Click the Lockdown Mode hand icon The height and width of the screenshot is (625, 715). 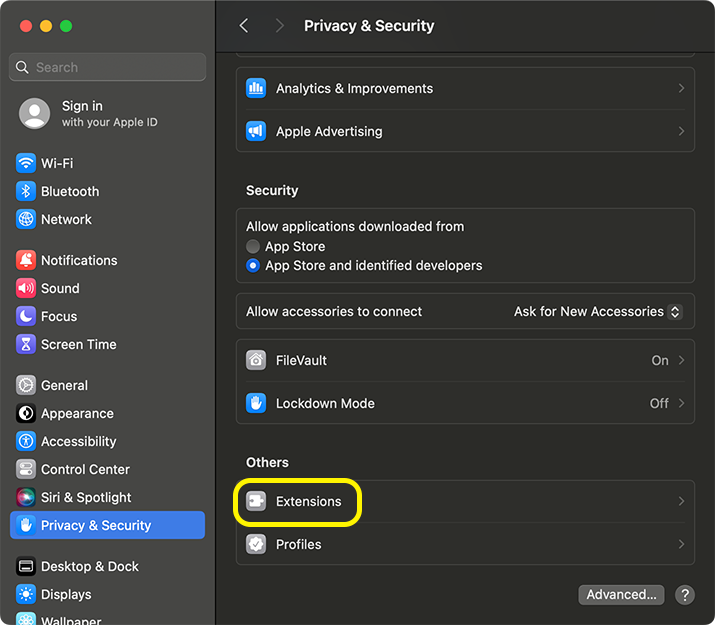click(257, 403)
